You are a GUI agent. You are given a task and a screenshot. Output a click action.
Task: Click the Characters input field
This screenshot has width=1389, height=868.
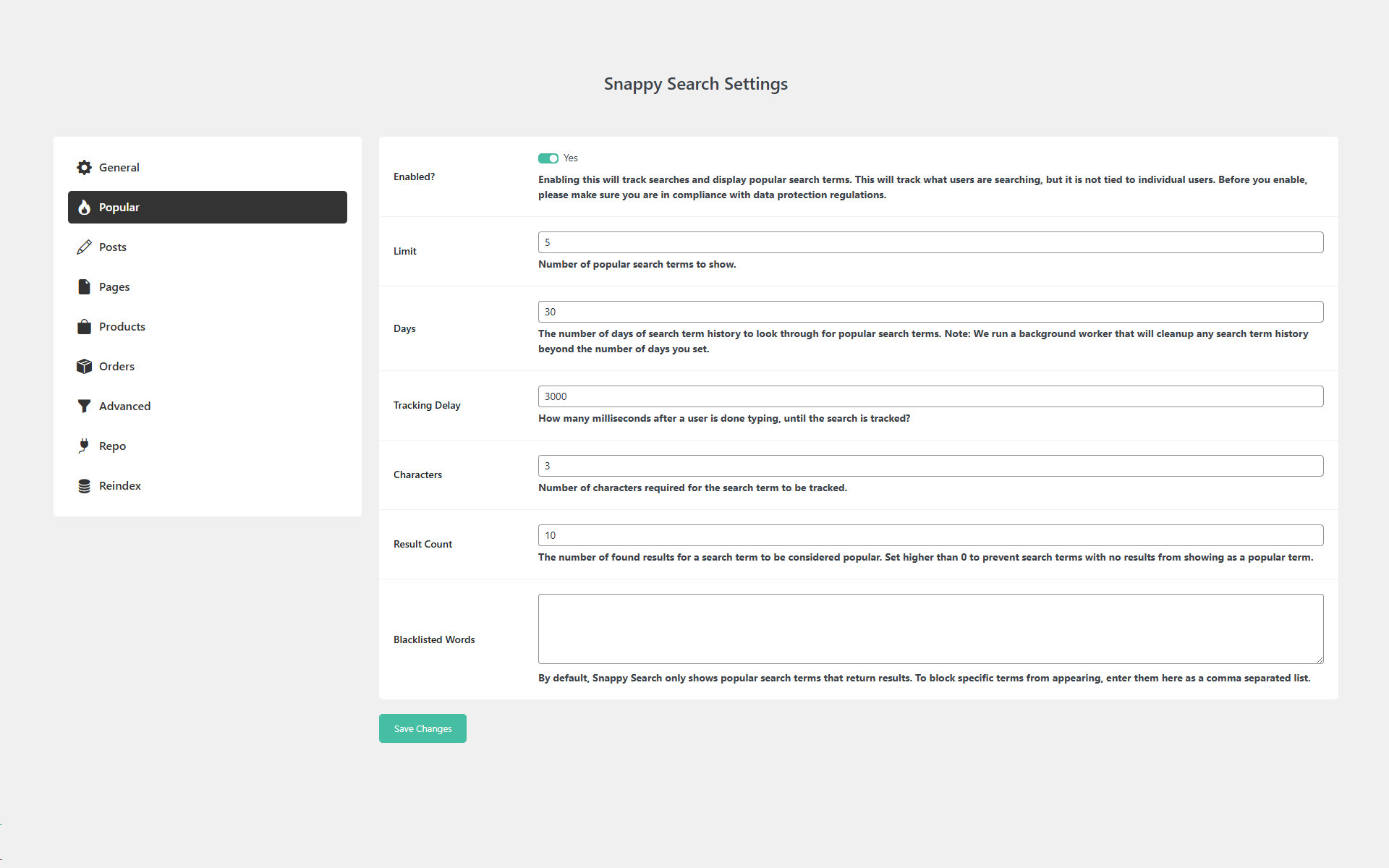930,466
